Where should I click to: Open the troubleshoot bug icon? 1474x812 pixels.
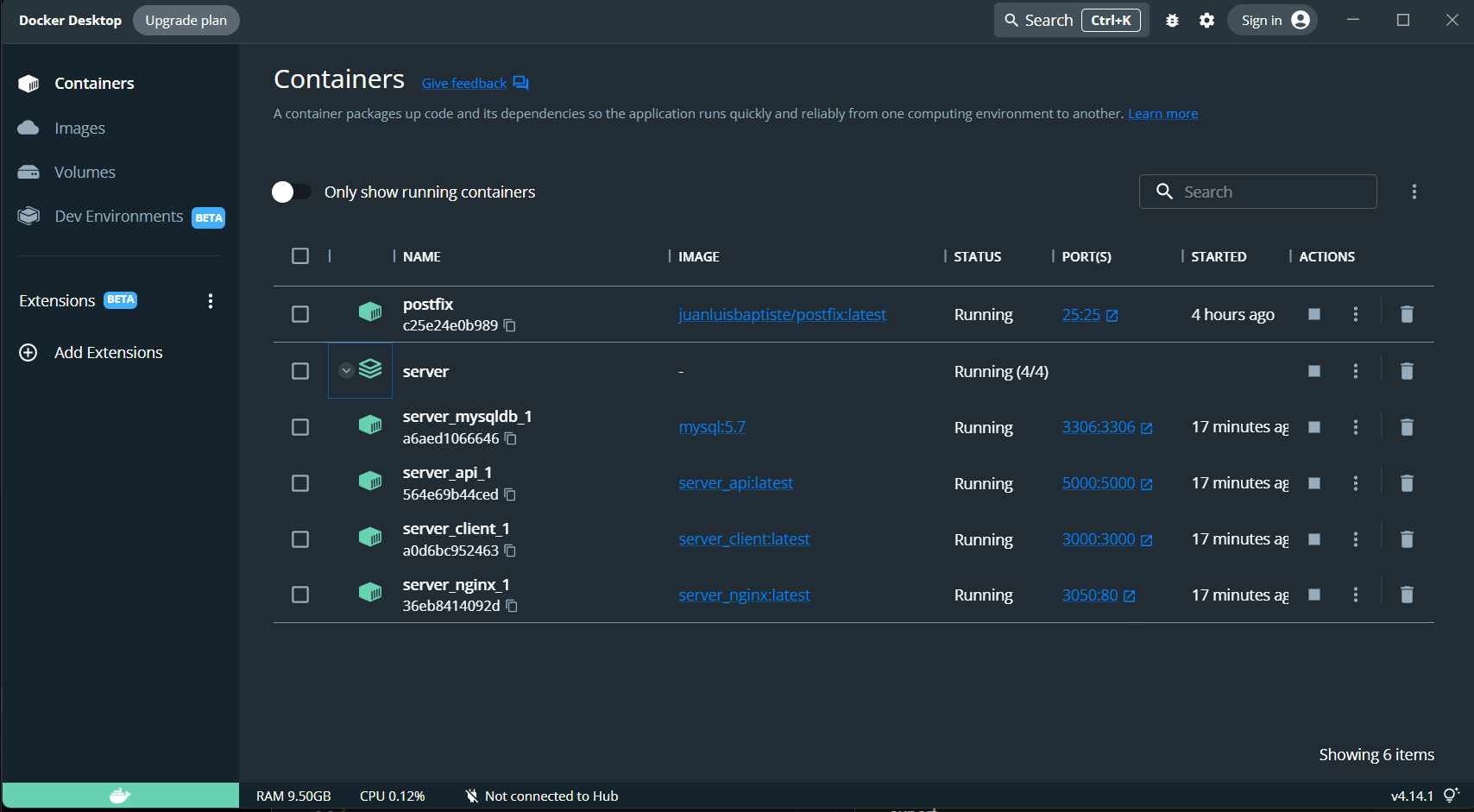pos(1172,20)
